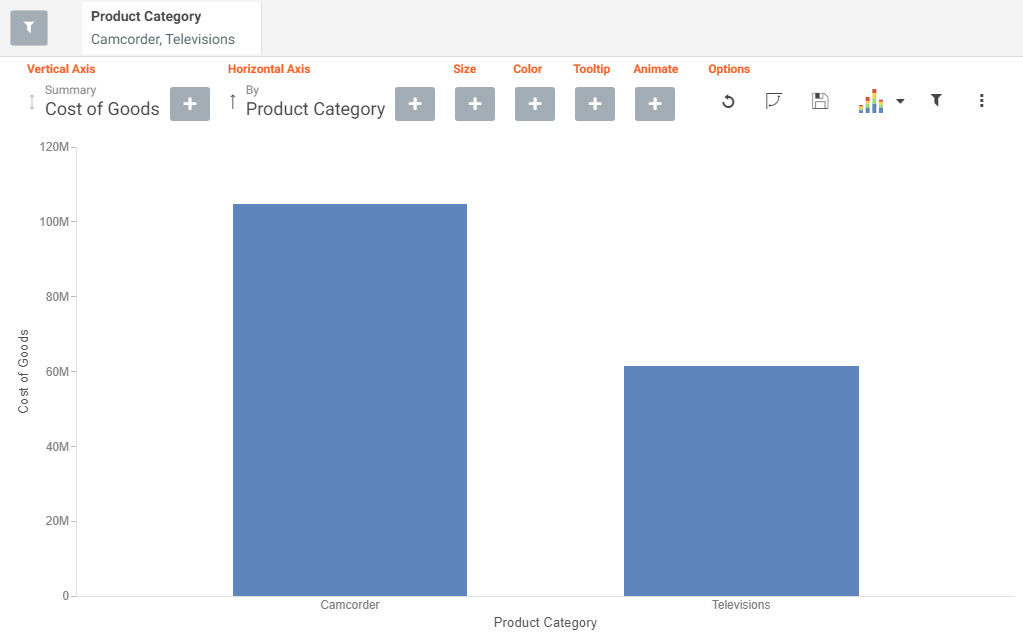Add a field to the Horizontal Axis
The width and height of the screenshot is (1023, 635).
(x=414, y=103)
